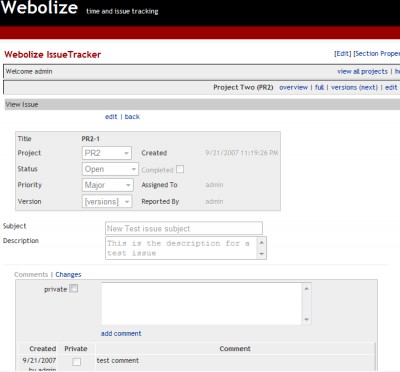Click the back link under View Issue
This screenshot has width=400, height=372.
(132, 117)
